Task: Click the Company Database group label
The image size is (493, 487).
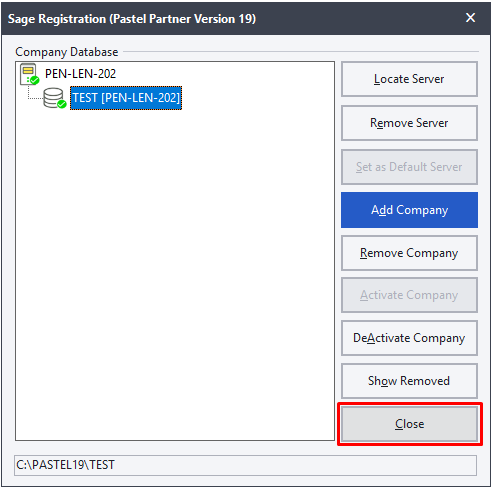Action: coord(67,52)
